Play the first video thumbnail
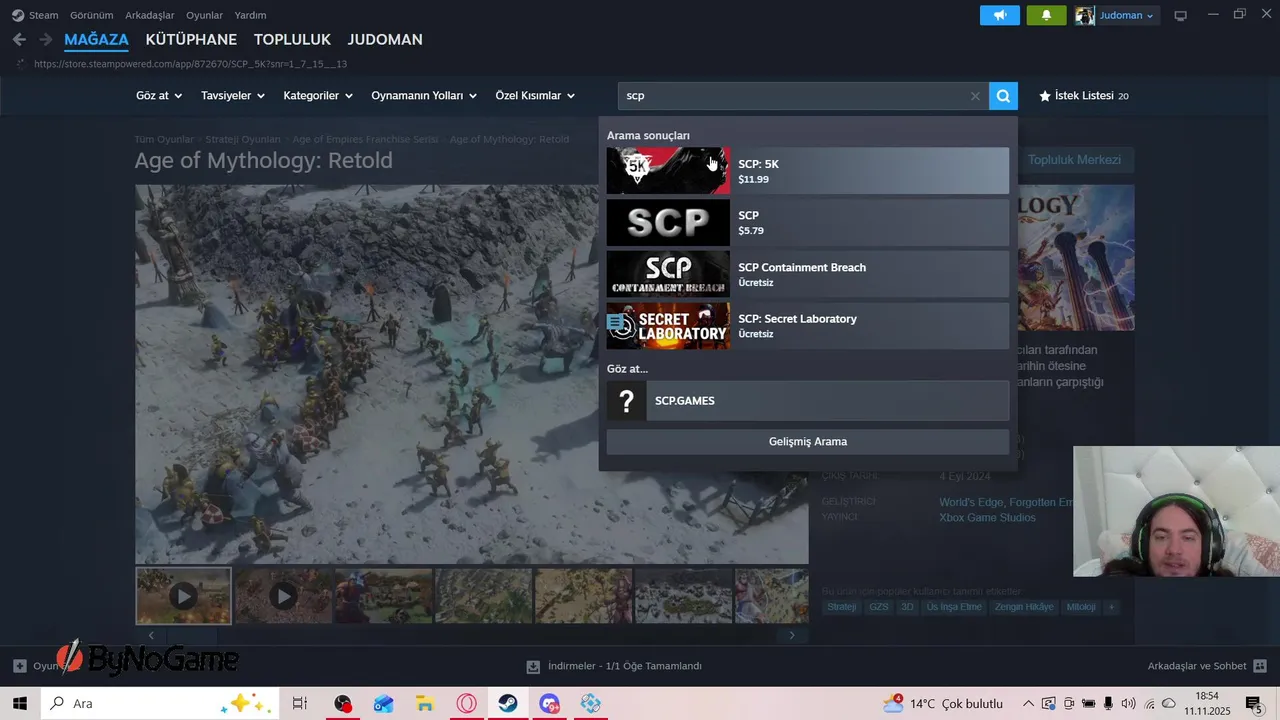This screenshot has width=1280, height=720. (183, 596)
